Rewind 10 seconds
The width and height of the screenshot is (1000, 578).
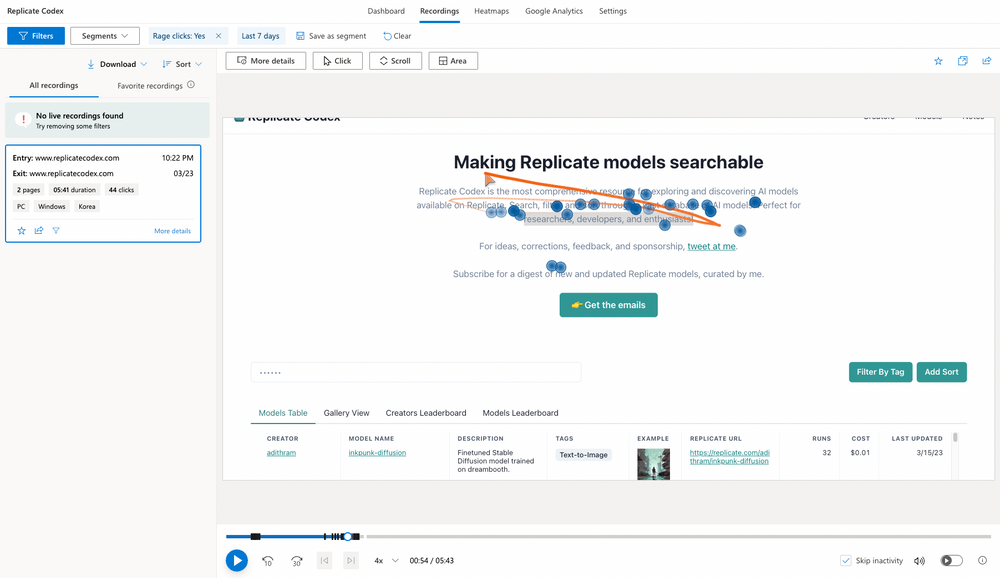[268, 561]
